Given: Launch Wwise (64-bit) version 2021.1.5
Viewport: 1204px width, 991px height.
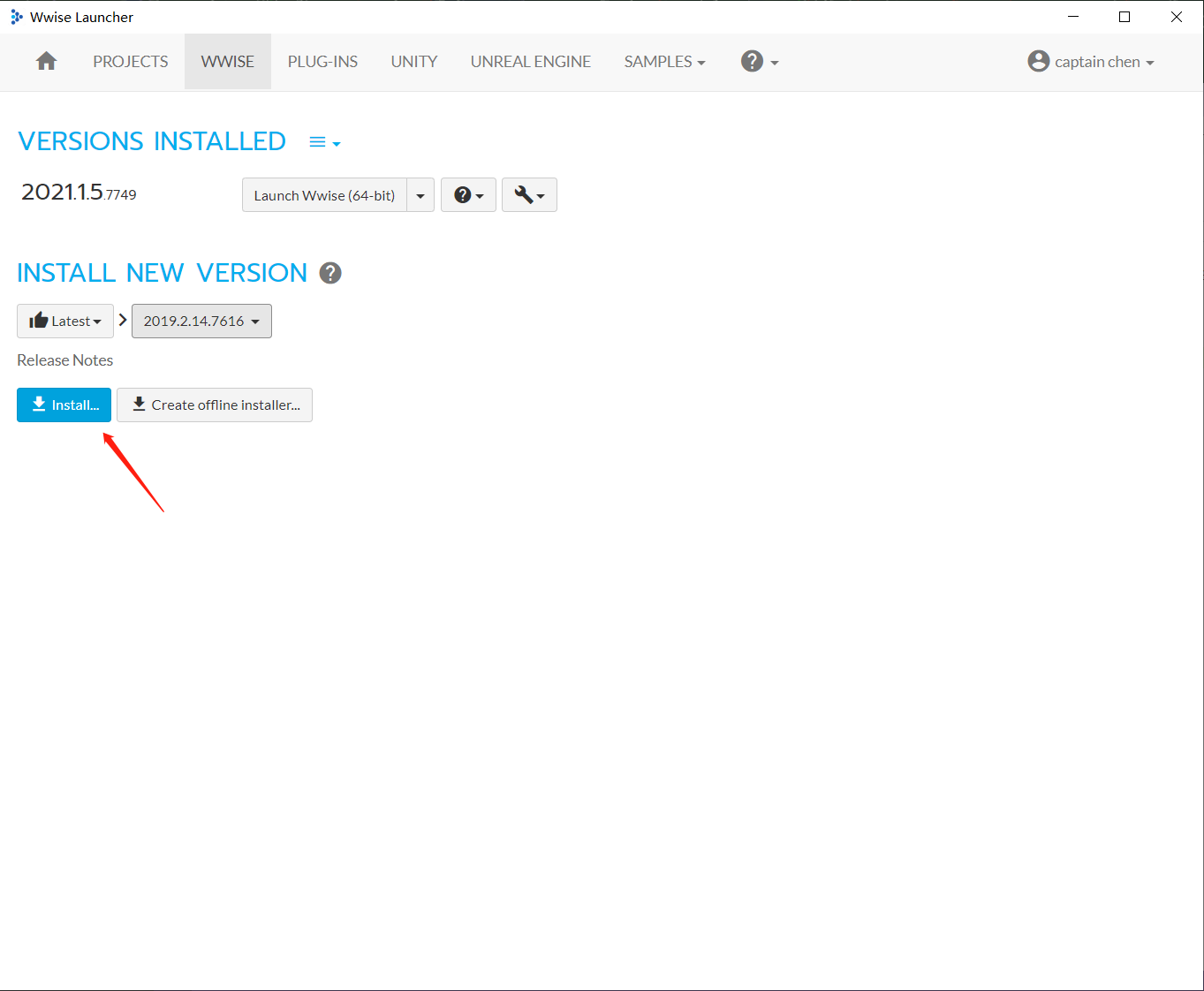Looking at the screenshot, I should pyautogui.click(x=324, y=195).
